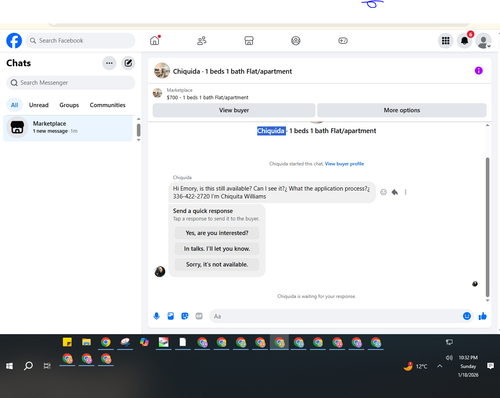Switch to the Groups chat tab
The width and height of the screenshot is (500, 398).
pyautogui.click(x=69, y=105)
